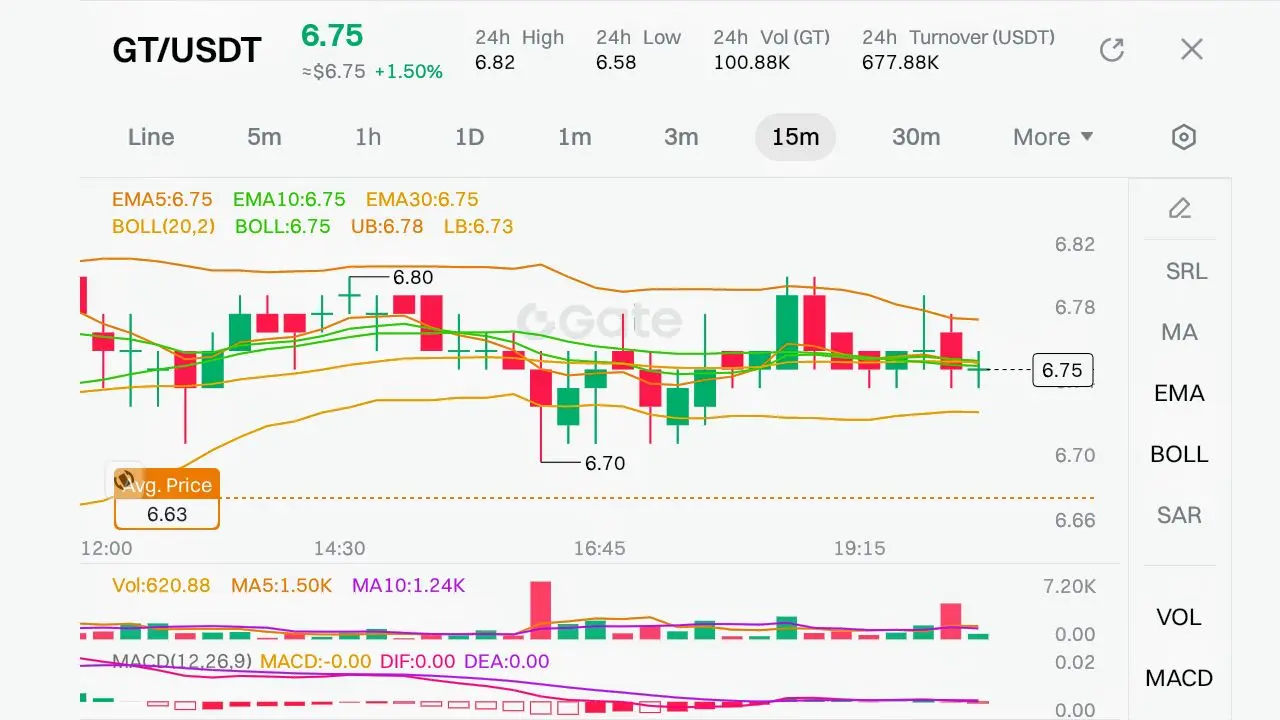1280x720 pixels.
Task: Click the 24h High value 6.82
Action: click(x=495, y=62)
